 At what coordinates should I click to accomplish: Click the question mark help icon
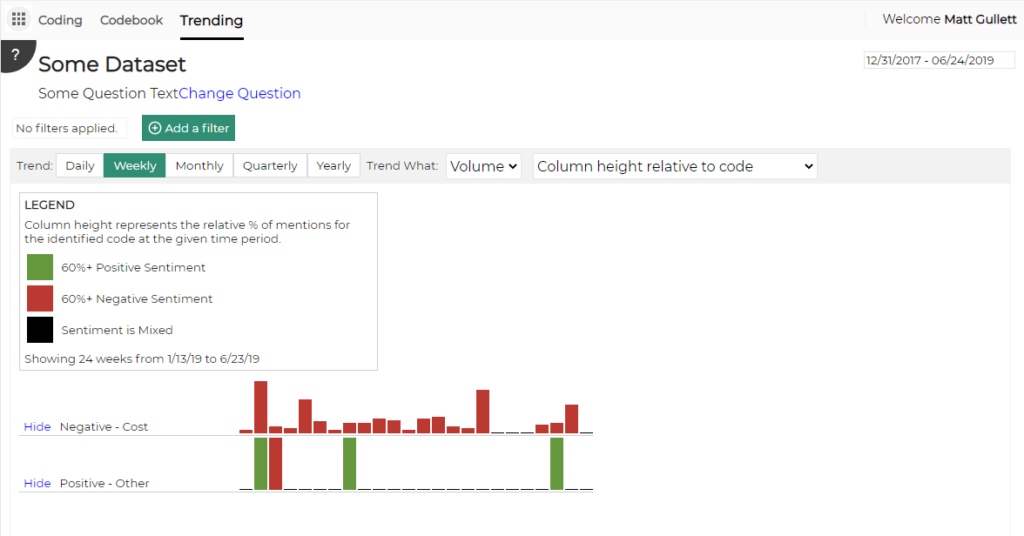coord(15,55)
